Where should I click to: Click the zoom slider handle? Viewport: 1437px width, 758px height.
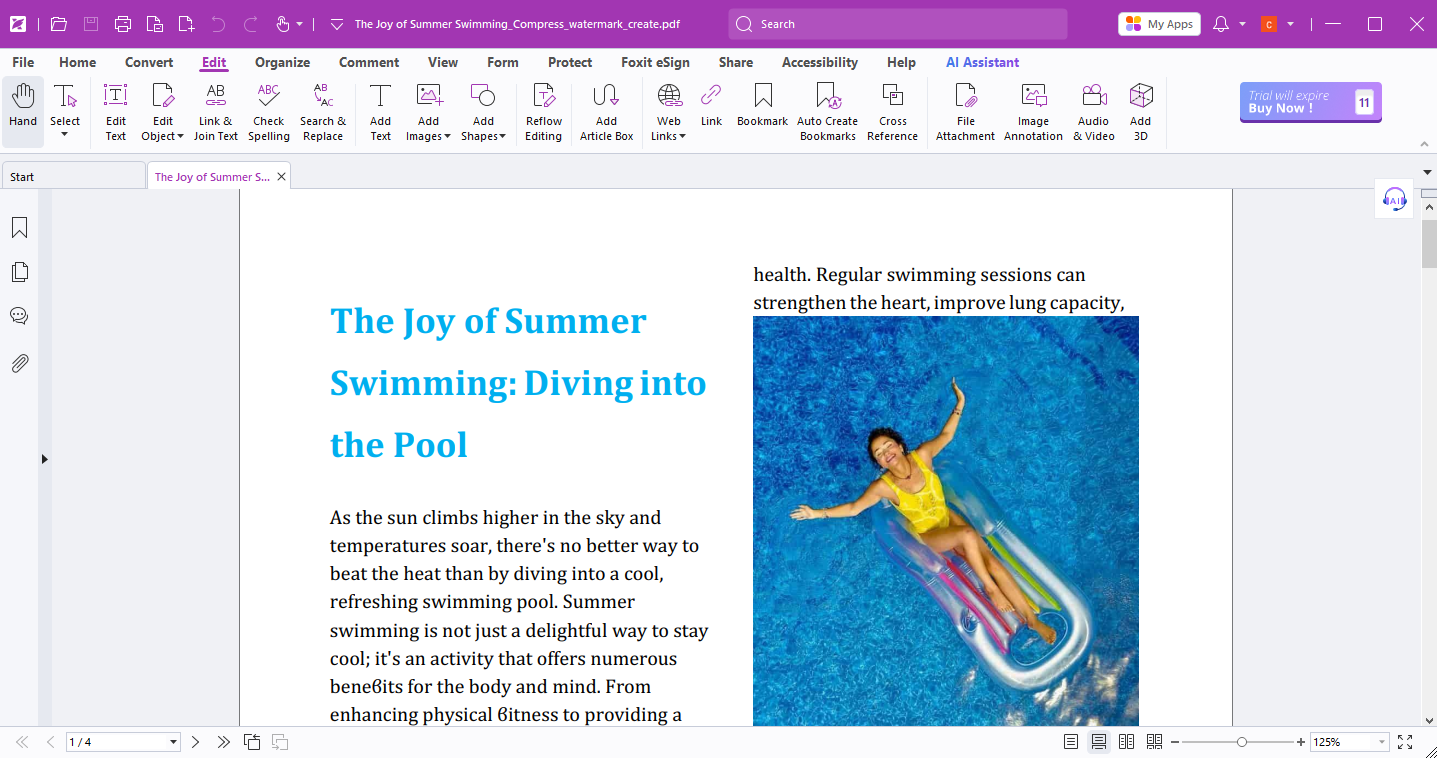point(1241,742)
